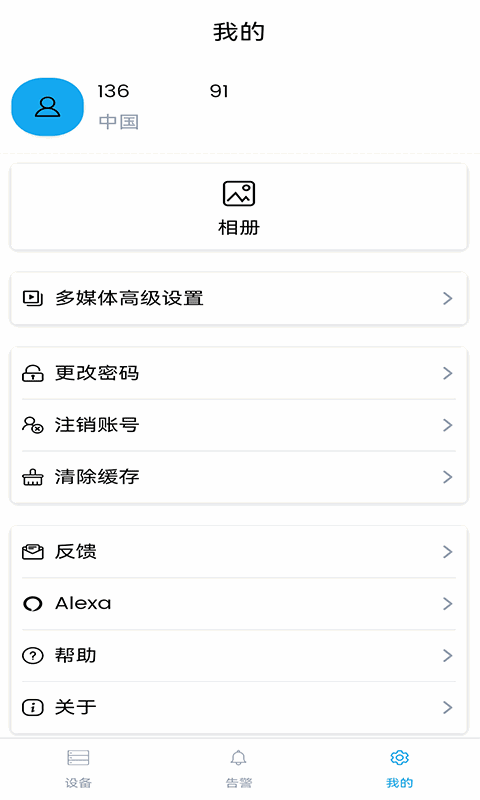Select the 我的 tab in bottom bar
This screenshot has height=800, width=480.
pos(399,768)
